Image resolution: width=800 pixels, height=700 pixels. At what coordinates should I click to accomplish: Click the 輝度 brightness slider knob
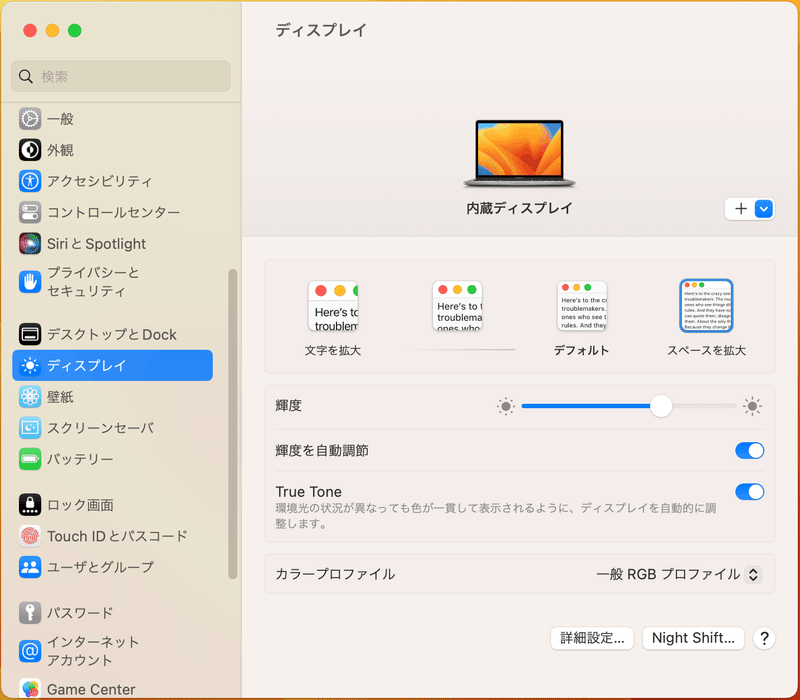tap(661, 406)
